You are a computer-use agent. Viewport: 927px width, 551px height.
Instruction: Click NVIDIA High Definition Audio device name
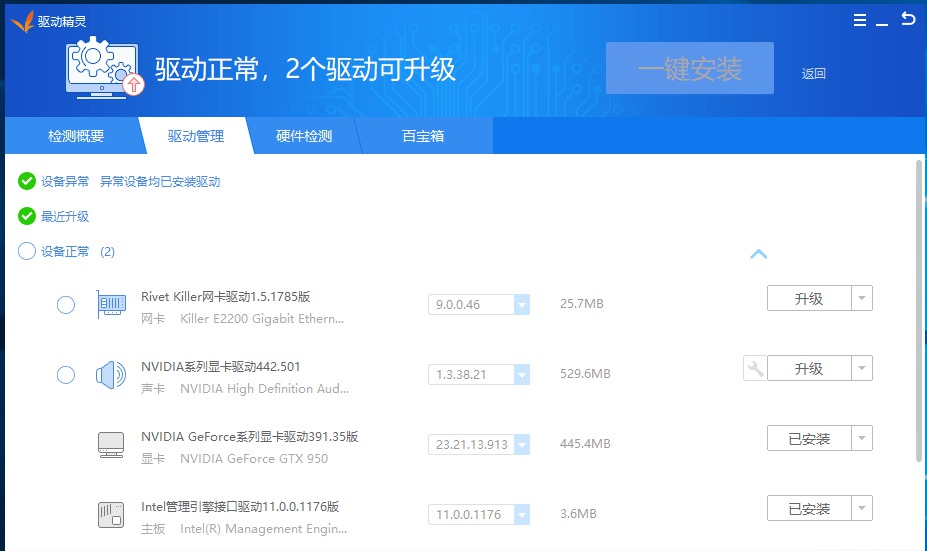point(264,389)
